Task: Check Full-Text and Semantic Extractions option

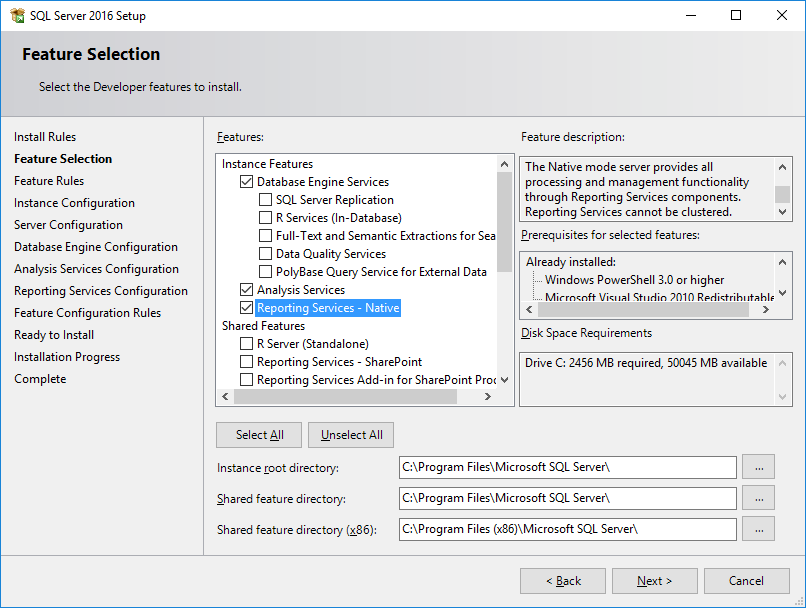Action: [x=265, y=236]
